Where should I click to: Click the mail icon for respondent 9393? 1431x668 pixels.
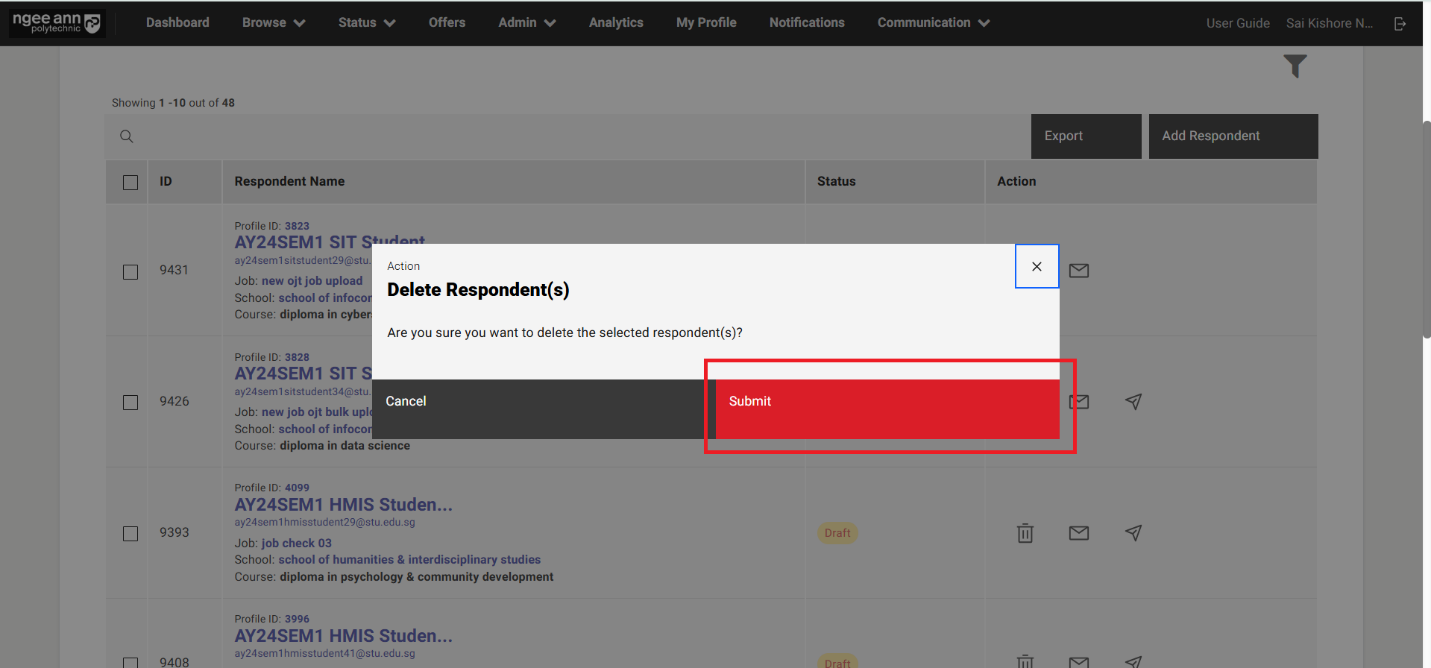coord(1079,533)
